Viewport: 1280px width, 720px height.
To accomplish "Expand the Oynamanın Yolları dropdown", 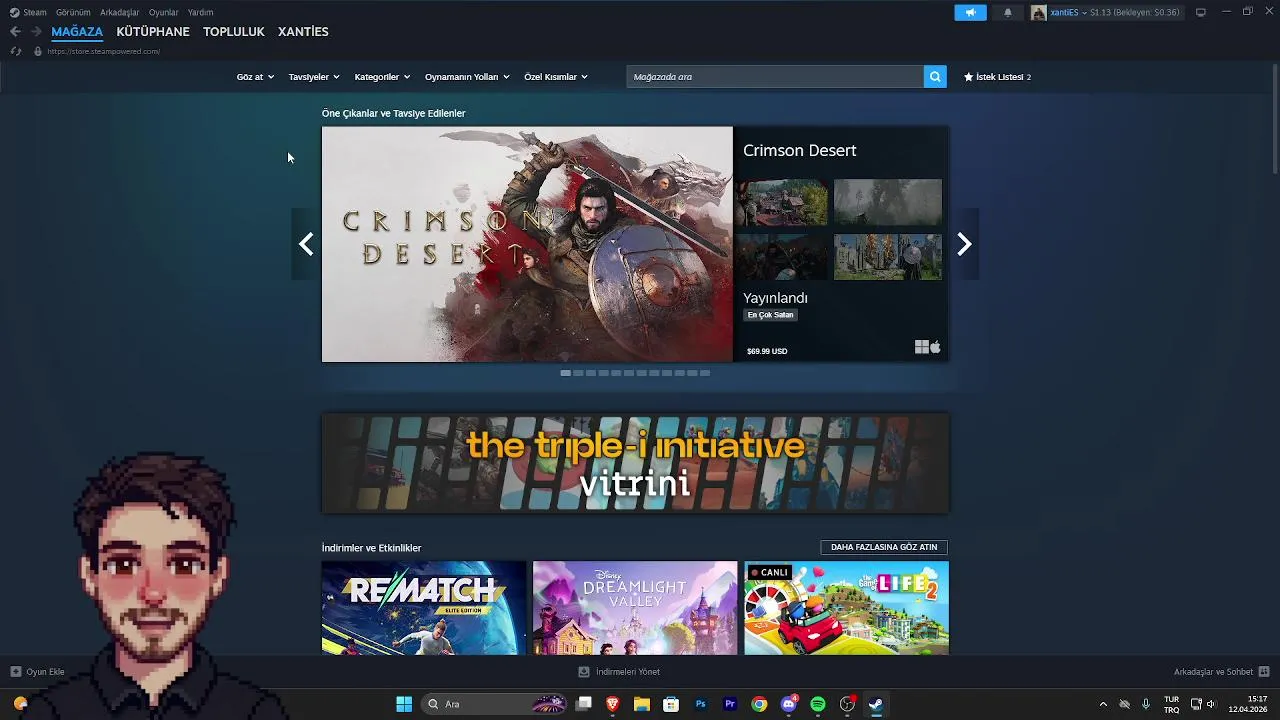I will click(467, 77).
